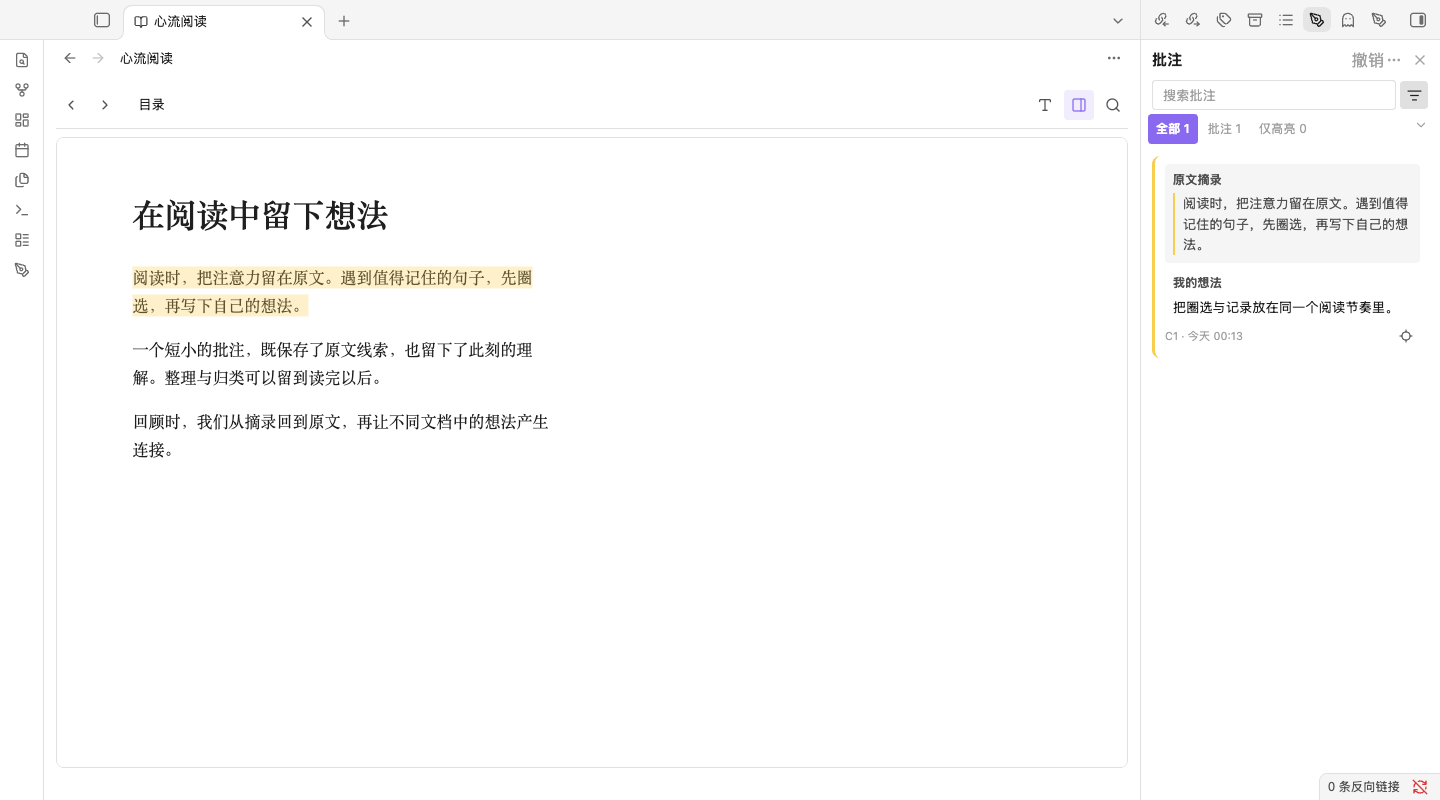Viewport: 1440px width, 800px height.
Task: Click the sync status icon in status bar
Action: (1420, 787)
